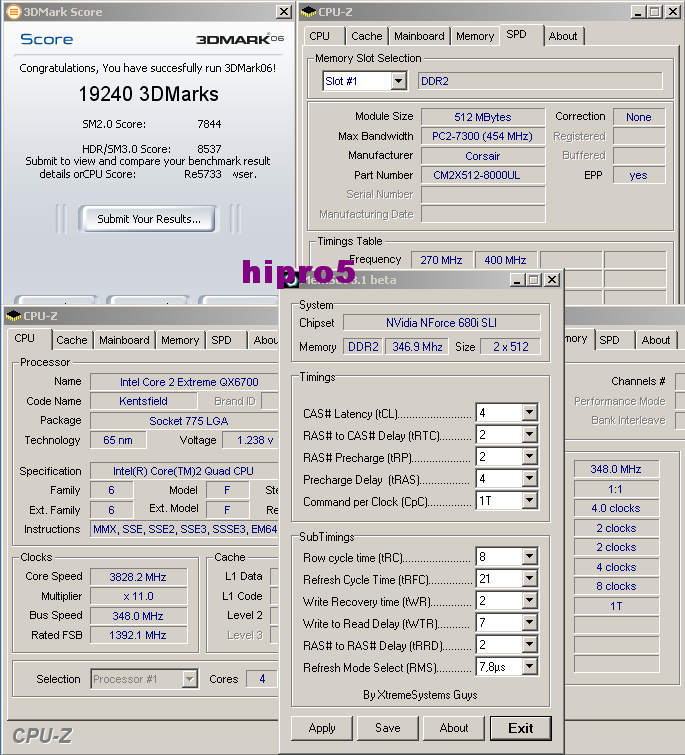Viewport: 685px width, 755px height.
Task: Open CPU tab in upper CPU-Z window
Action: (x=320, y=36)
